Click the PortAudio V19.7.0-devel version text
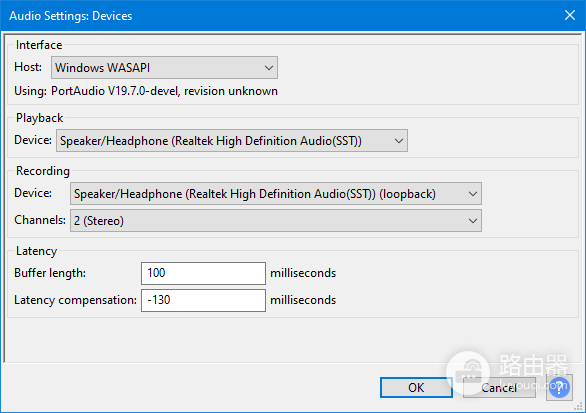Screen dimensions: 586x413 point(164,91)
